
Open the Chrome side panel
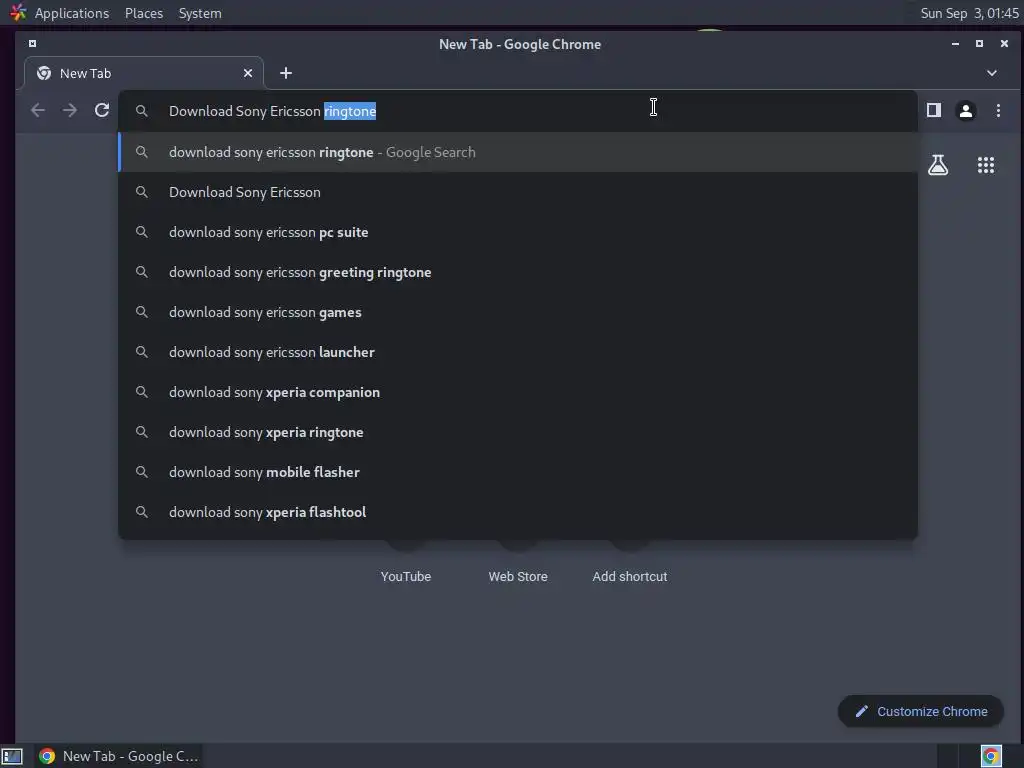(934, 110)
